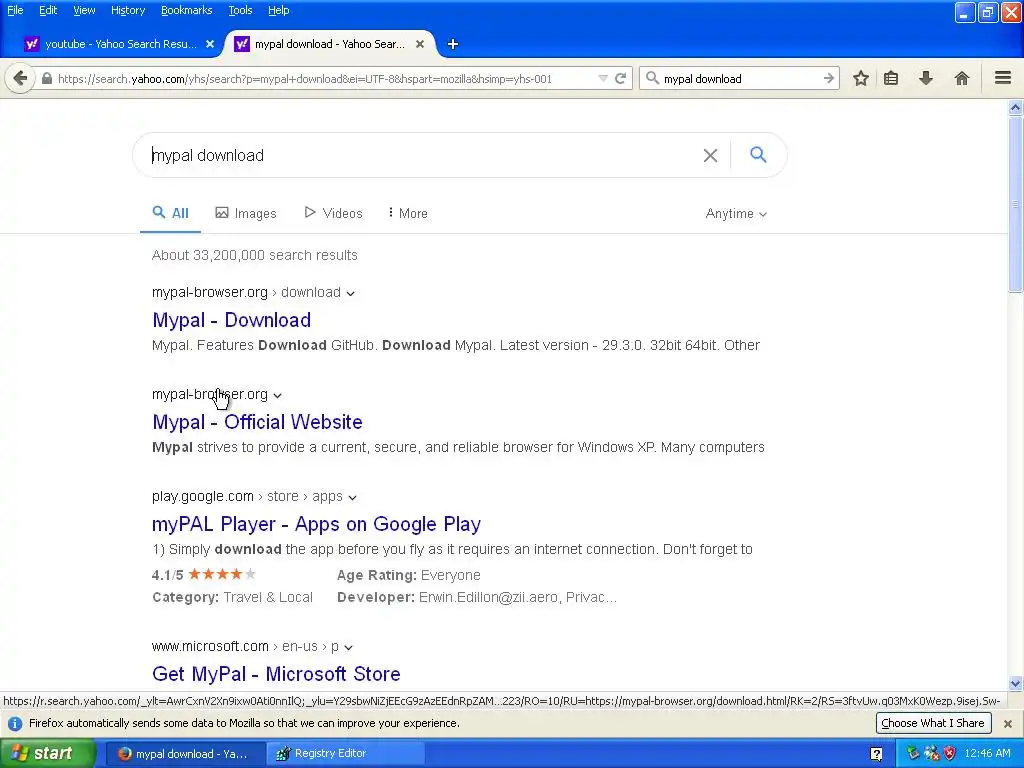The width and height of the screenshot is (1024, 768).
Task: Open myPAL Player Google Play link
Action: [316, 524]
